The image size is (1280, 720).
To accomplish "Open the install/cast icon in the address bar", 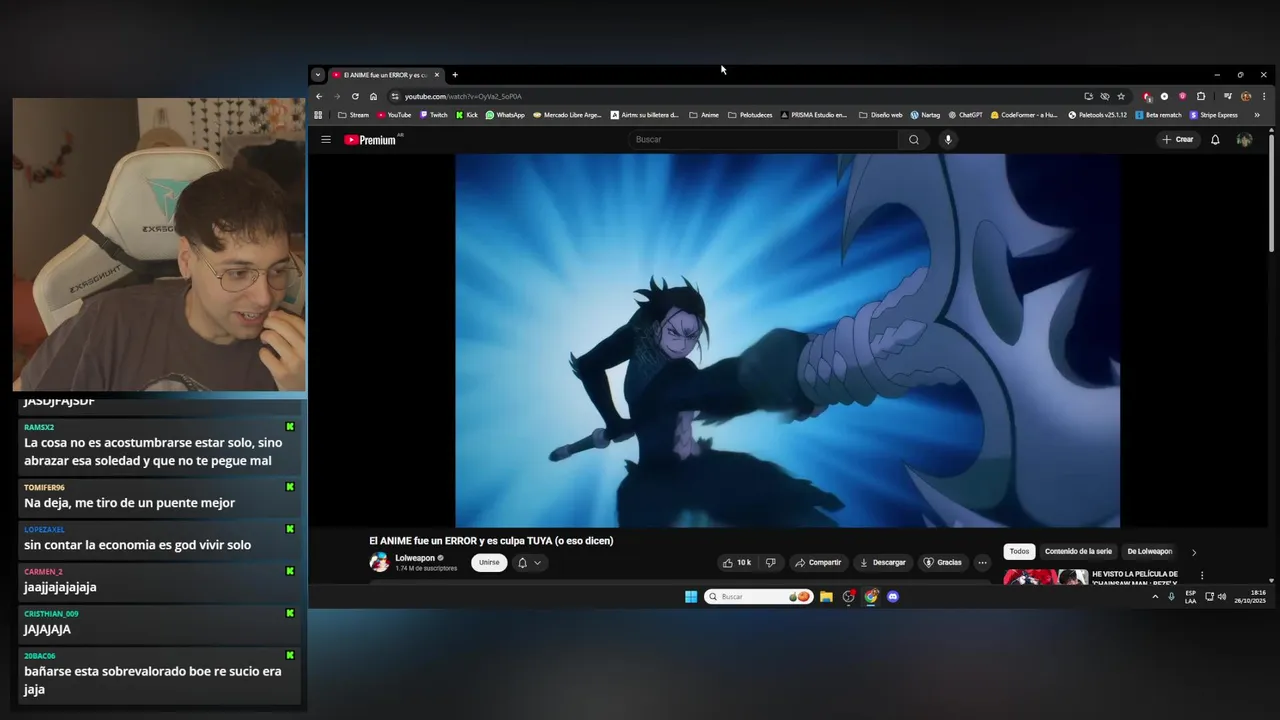I will pos(1088,97).
